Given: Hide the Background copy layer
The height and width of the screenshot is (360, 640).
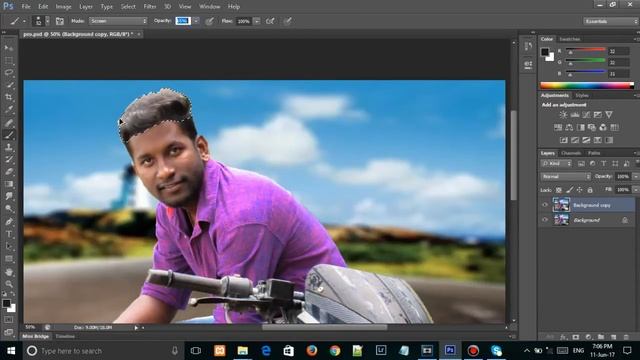Looking at the screenshot, I should 545,205.
